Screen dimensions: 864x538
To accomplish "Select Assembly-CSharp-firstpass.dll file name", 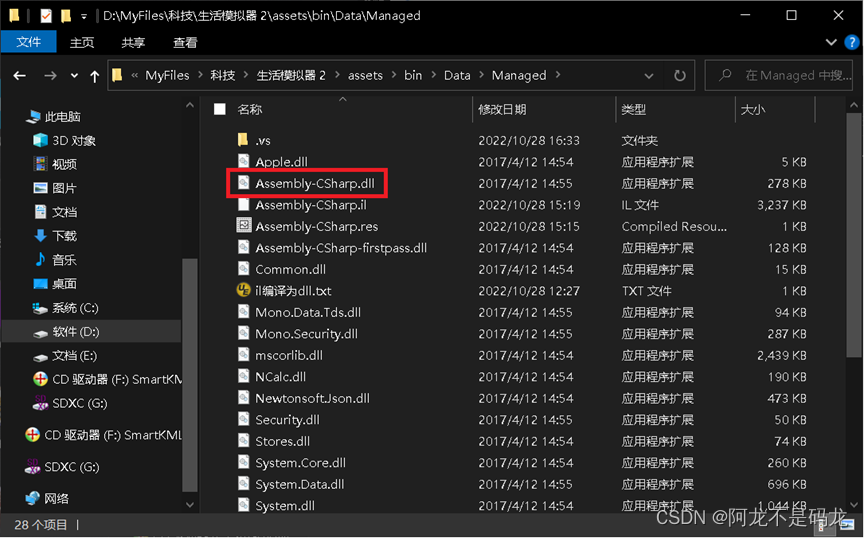I will [341, 248].
